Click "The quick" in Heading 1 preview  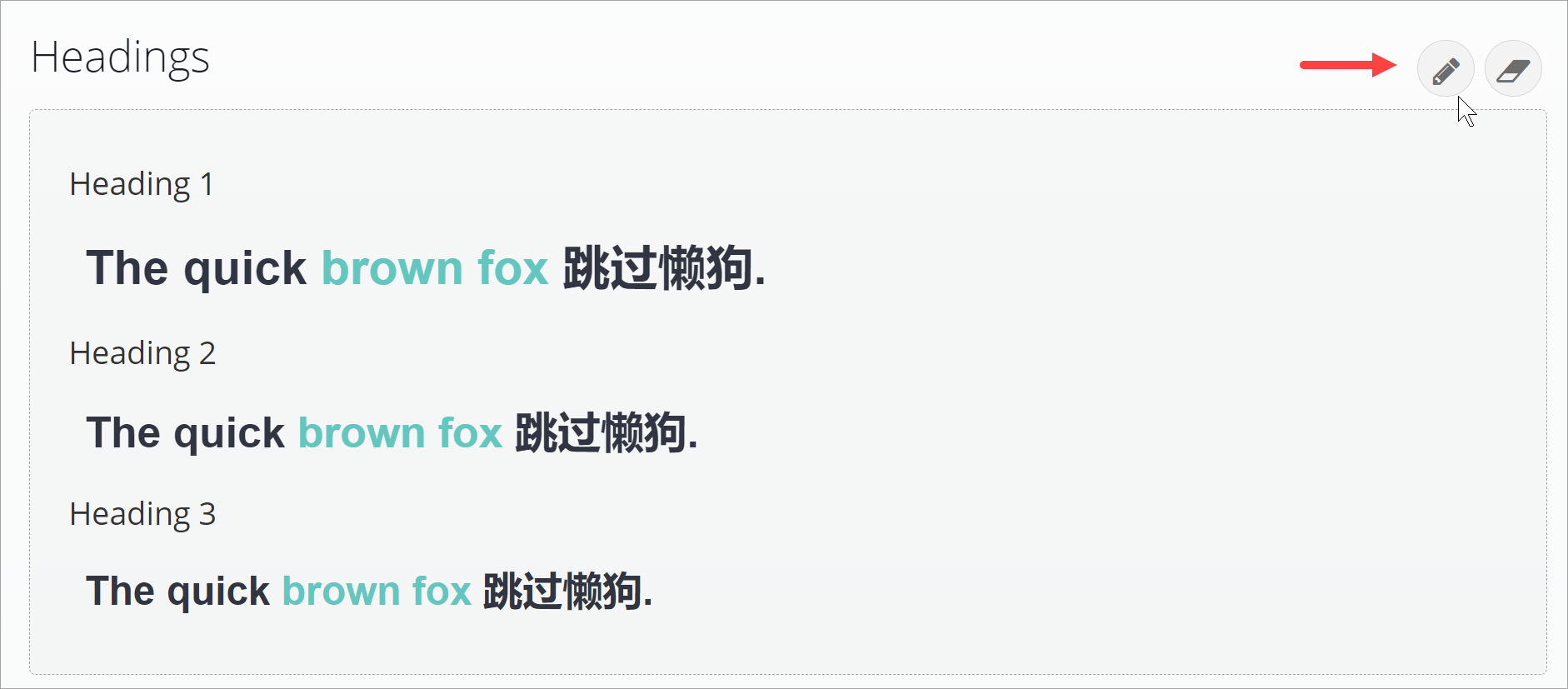coord(197,268)
